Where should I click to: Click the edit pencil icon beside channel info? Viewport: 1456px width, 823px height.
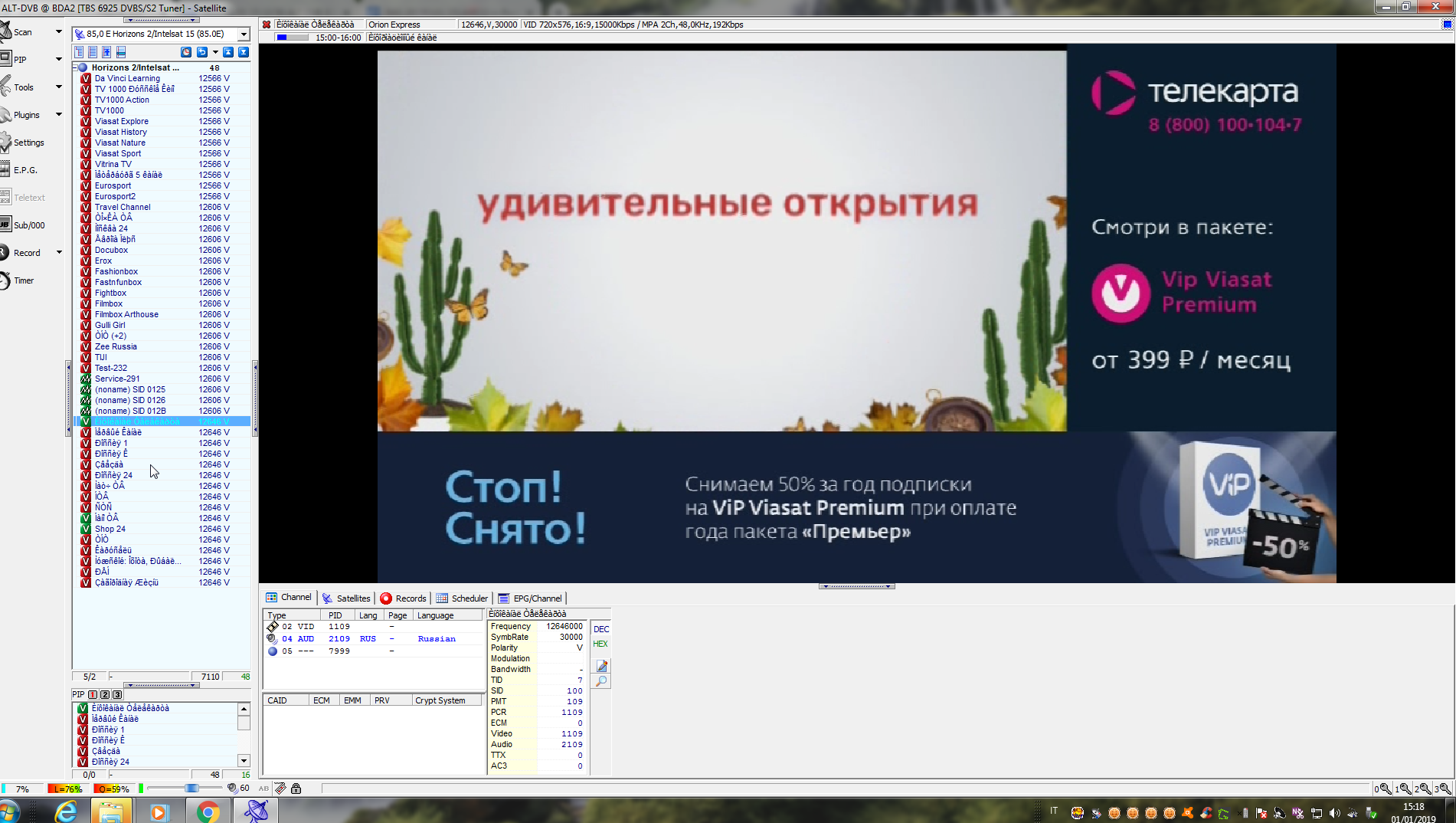pos(602,666)
